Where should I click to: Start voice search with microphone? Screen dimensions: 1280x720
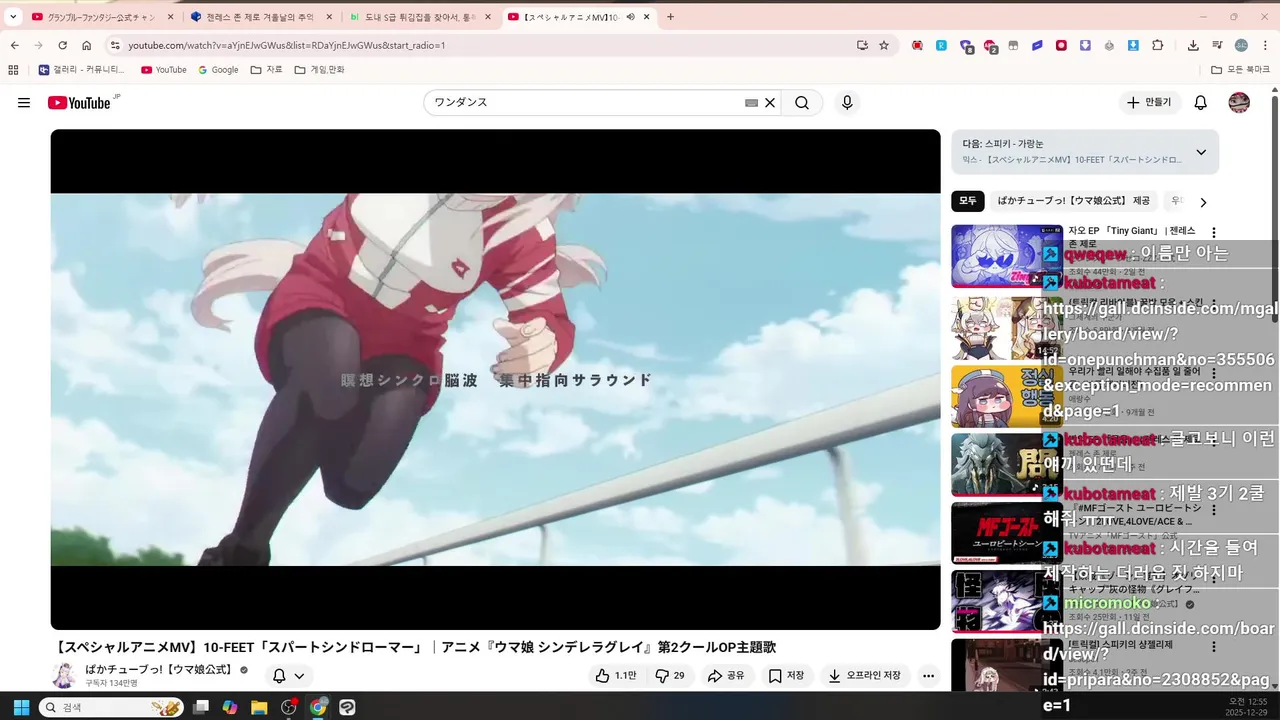tap(847, 102)
